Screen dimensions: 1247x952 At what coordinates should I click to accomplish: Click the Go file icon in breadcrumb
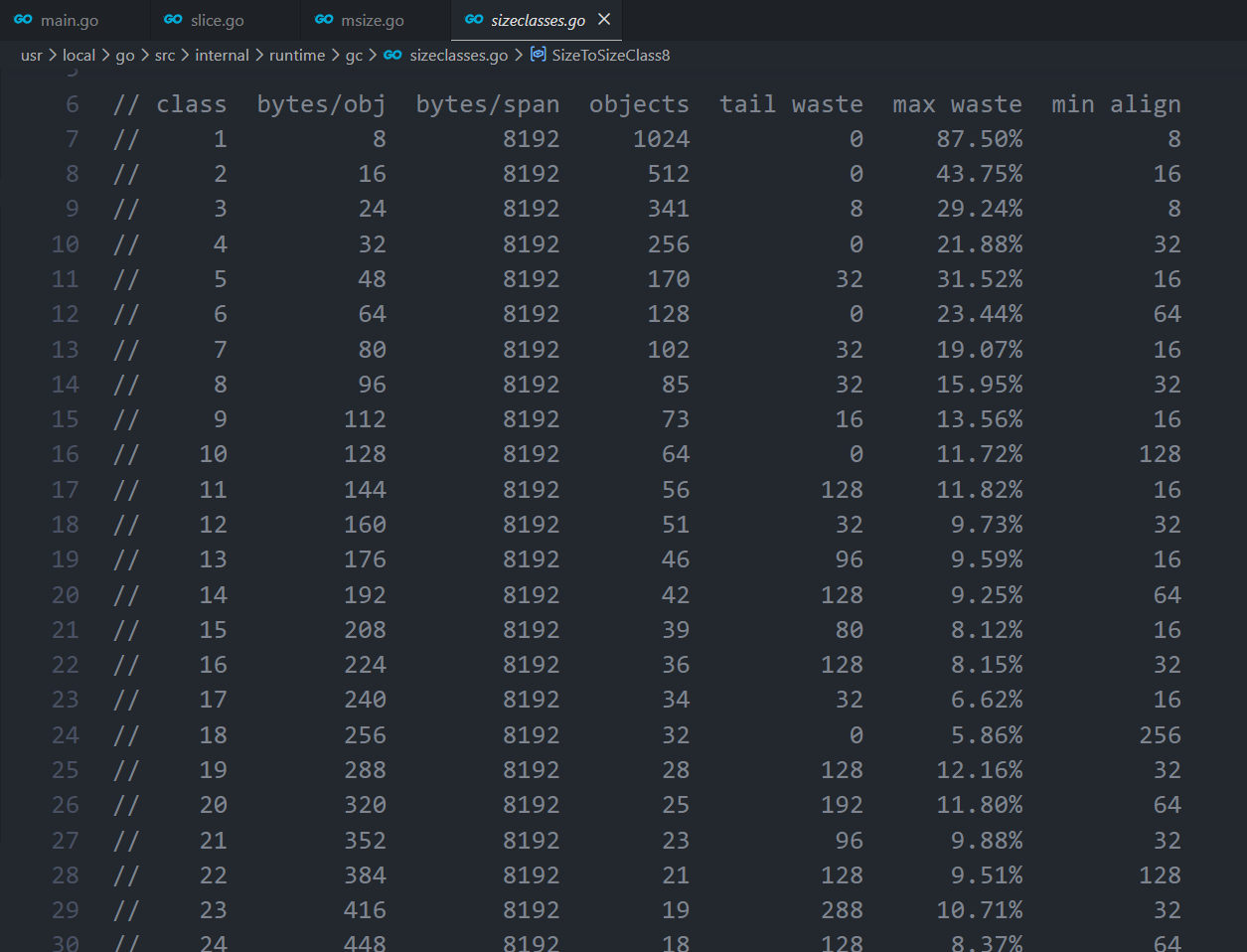pyautogui.click(x=392, y=56)
